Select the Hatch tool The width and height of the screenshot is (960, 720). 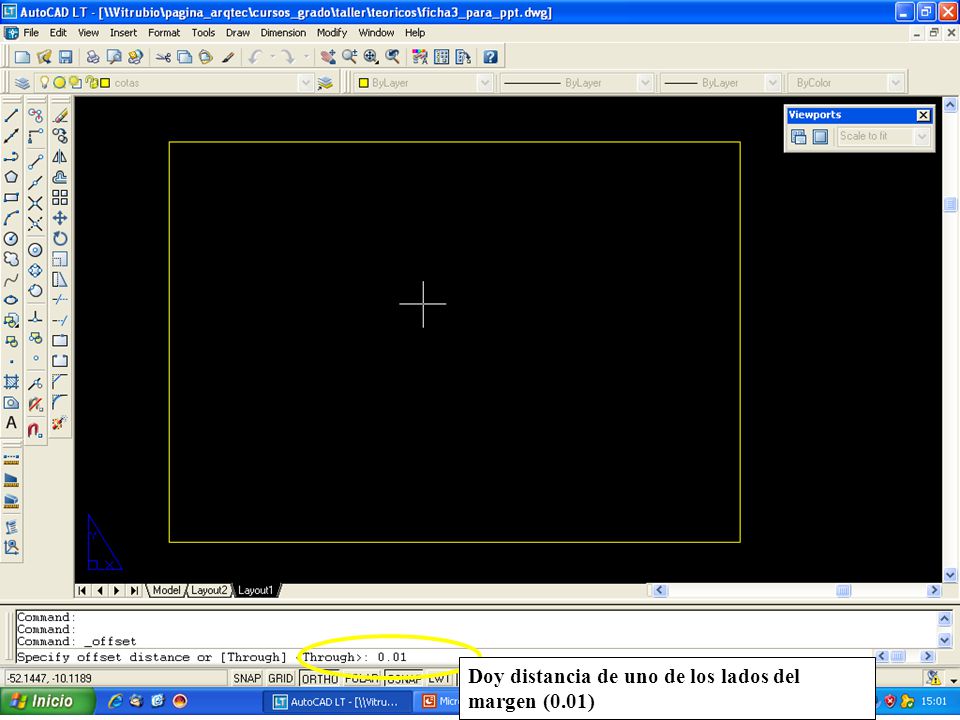pos(11,382)
